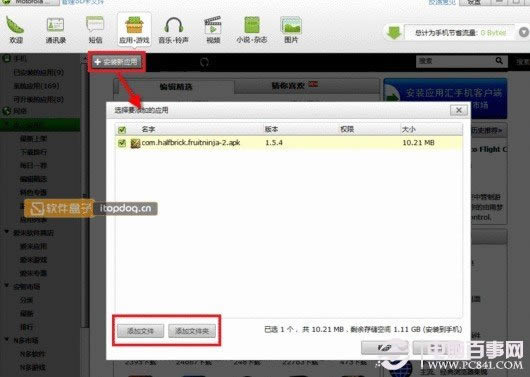Switch to the 编辑精选 tab
The image size is (530, 377).
point(176,87)
